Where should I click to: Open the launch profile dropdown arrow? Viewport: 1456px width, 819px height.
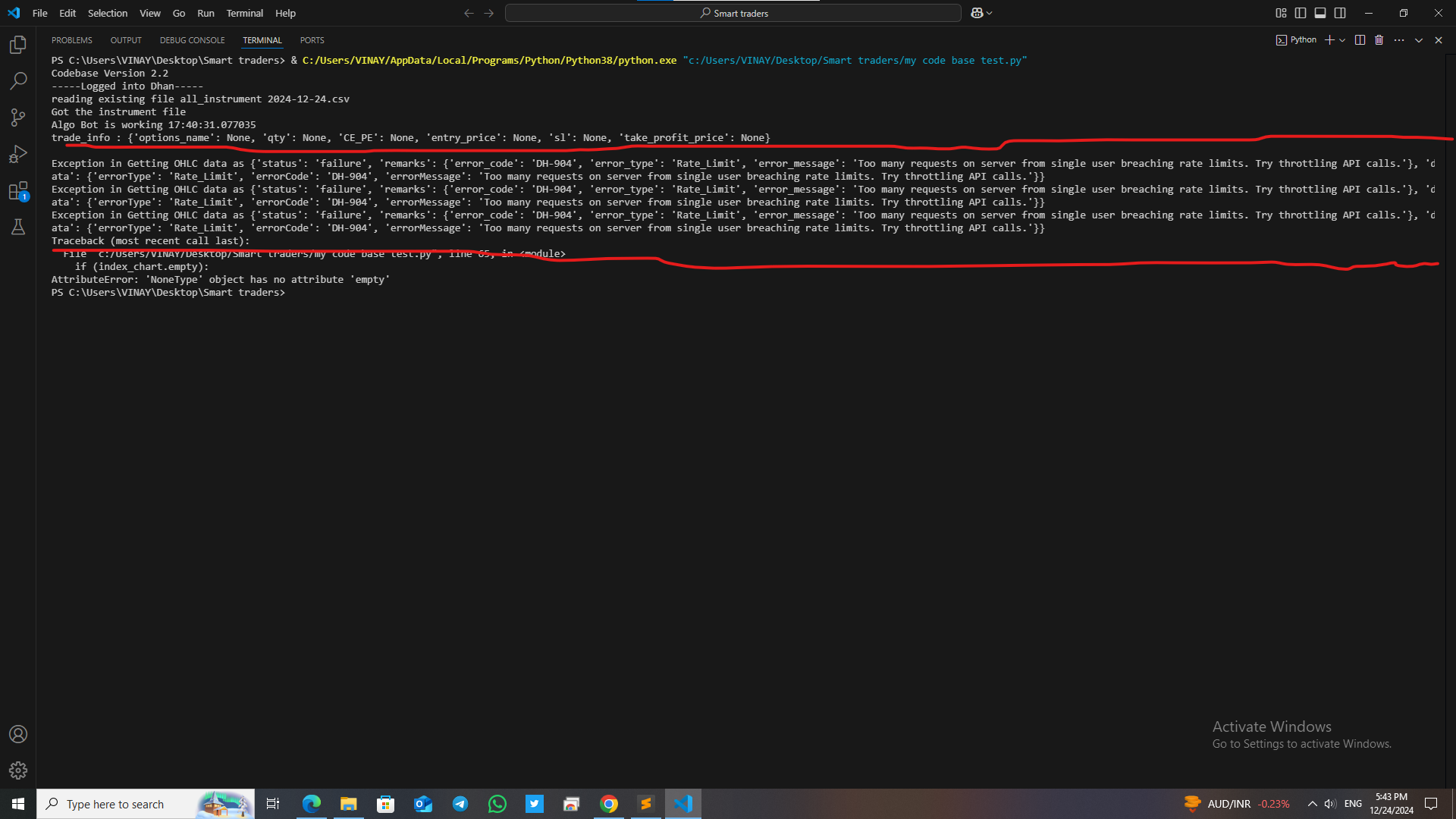1342,40
